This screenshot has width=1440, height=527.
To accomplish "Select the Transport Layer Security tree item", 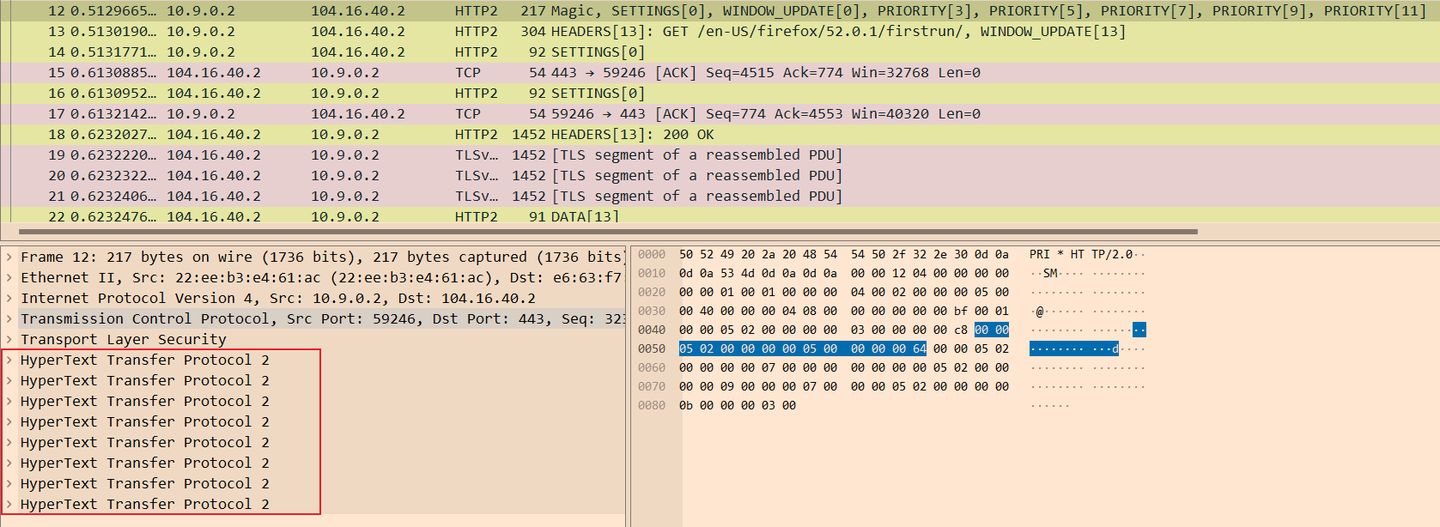I will pyautogui.click(x=123, y=339).
